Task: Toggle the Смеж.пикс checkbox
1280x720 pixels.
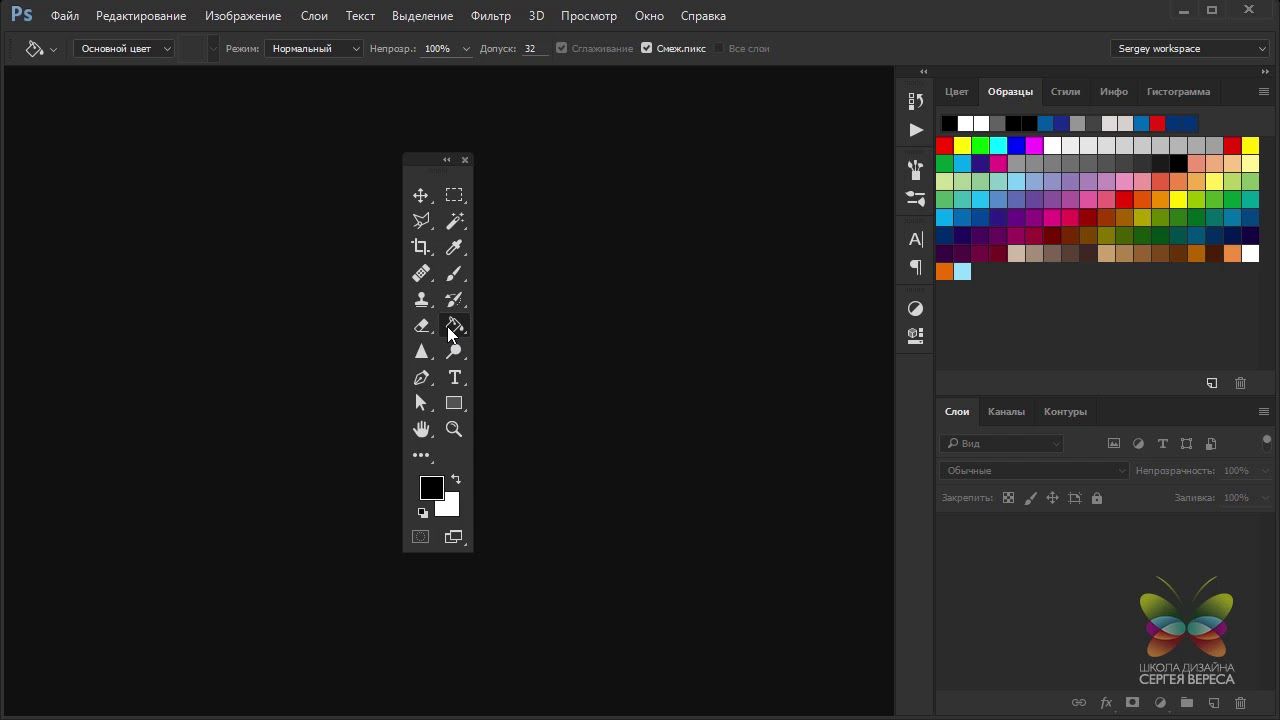Action: (x=647, y=48)
